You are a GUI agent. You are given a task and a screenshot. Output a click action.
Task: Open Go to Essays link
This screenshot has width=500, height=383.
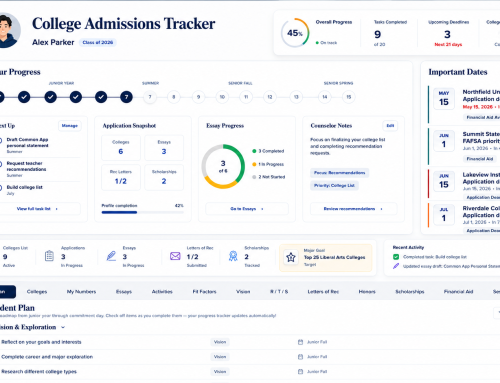click(247, 209)
